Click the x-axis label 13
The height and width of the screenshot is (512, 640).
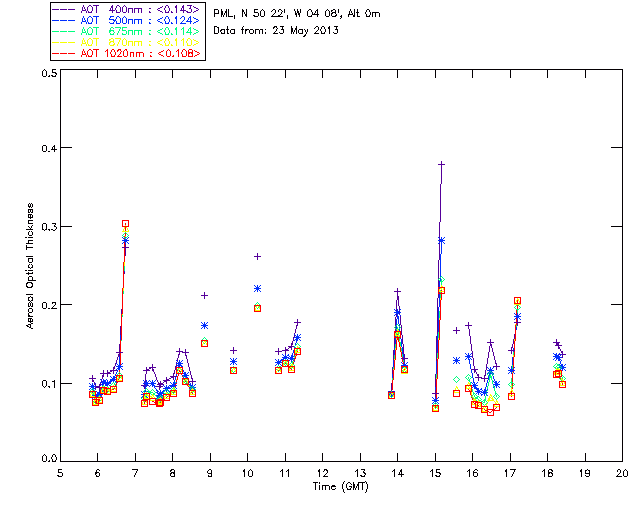coord(360,473)
